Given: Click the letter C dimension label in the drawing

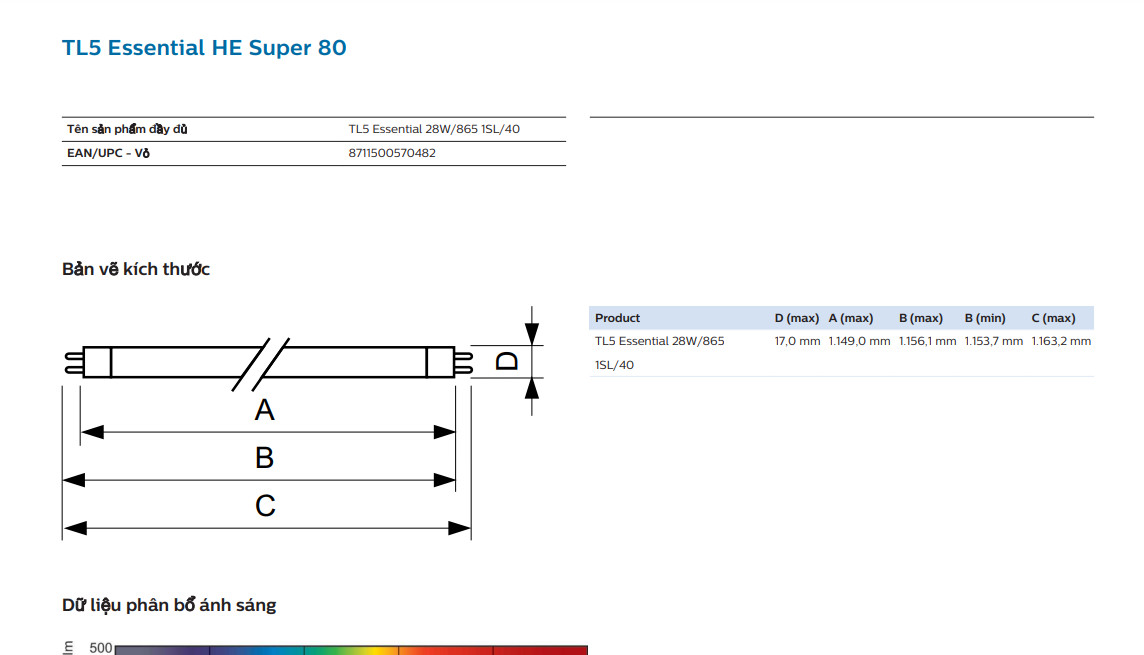Looking at the screenshot, I should [x=264, y=506].
